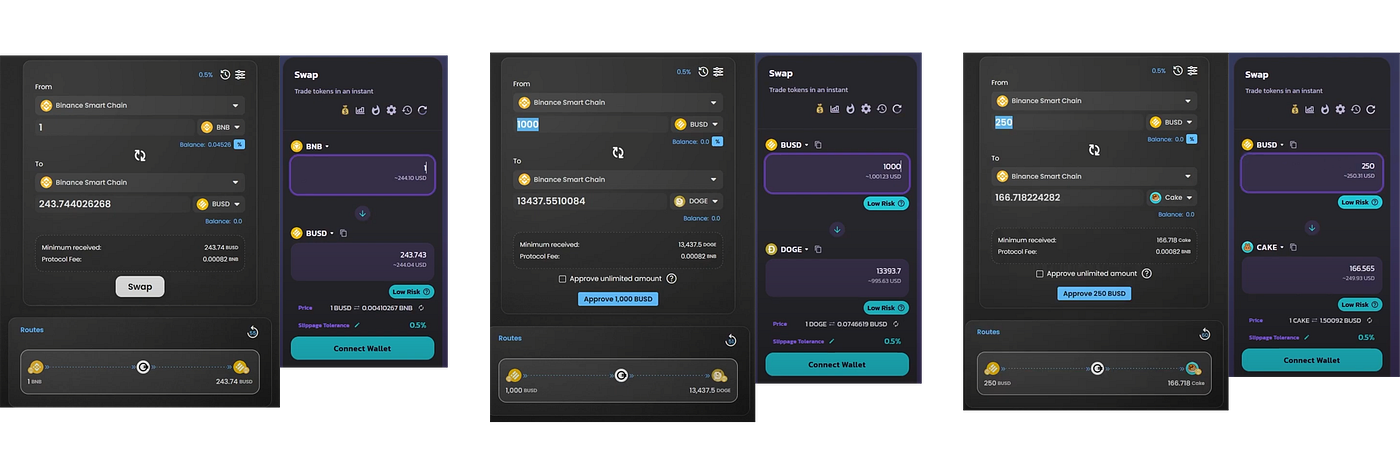Viewport: 1400px width, 474px height.
Task: Click the swap direction icon between BUSD and DOGE
Action: point(618,153)
